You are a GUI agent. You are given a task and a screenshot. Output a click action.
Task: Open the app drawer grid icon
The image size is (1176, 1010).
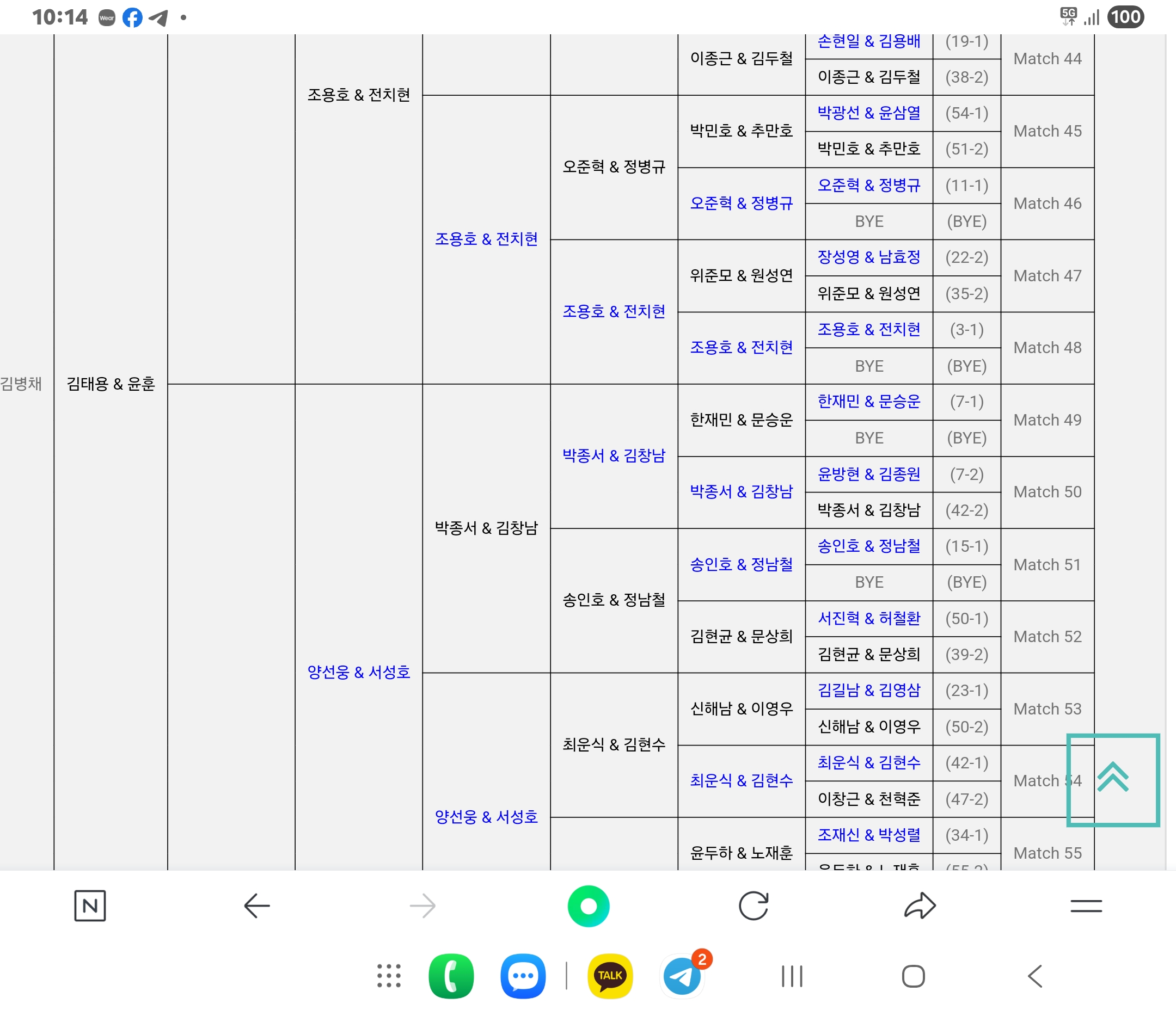pos(389,975)
